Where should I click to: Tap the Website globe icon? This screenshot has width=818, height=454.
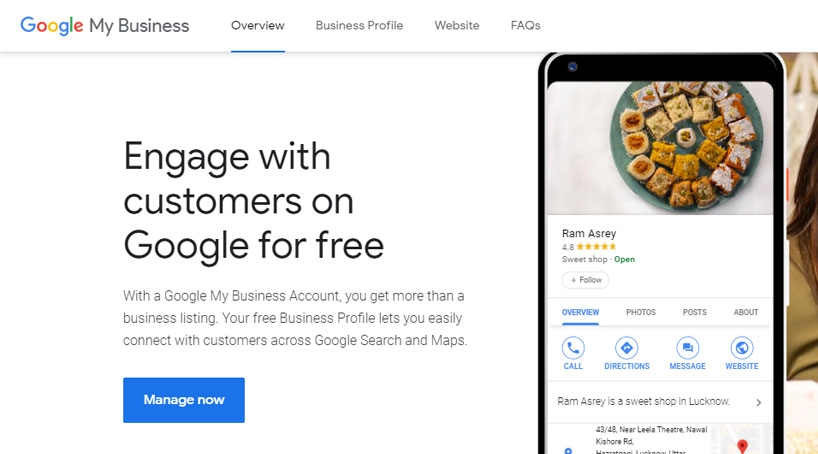pyautogui.click(x=741, y=348)
